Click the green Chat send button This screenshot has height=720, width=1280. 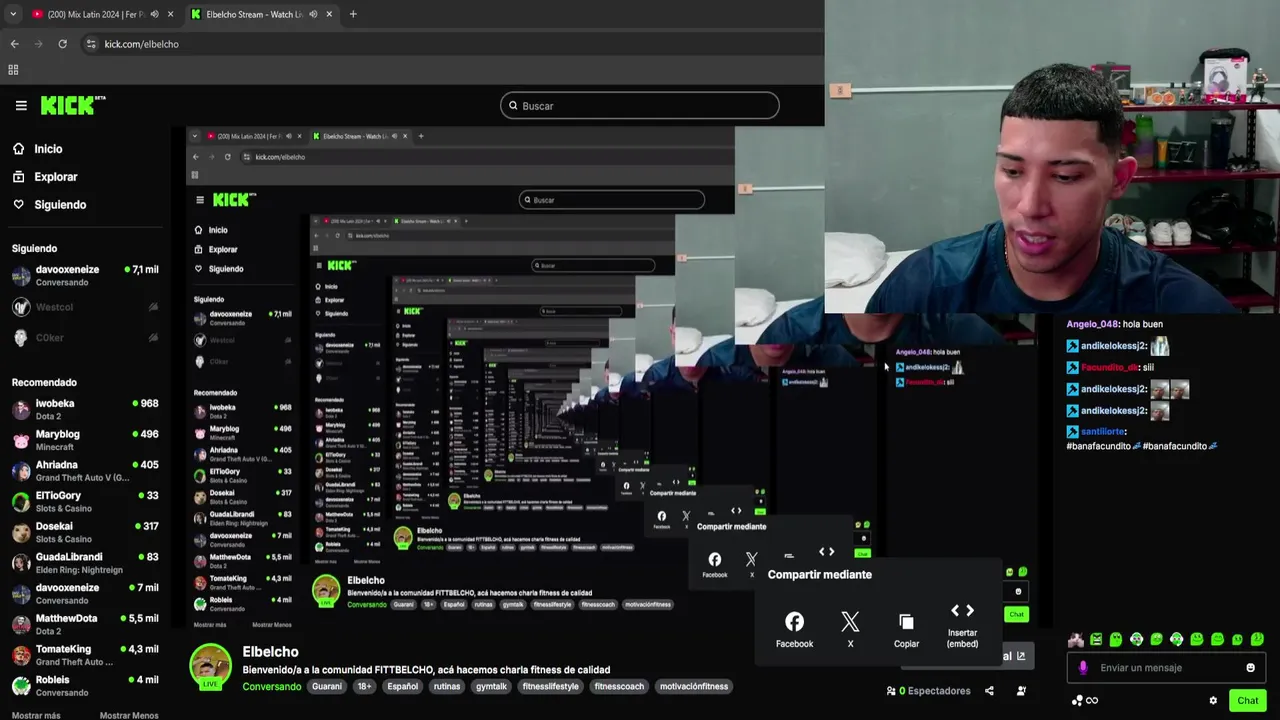1247,701
